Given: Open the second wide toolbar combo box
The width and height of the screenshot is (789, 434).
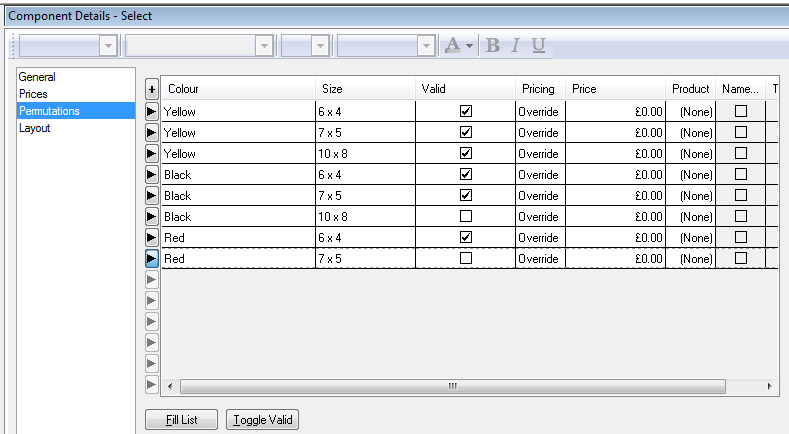Looking at the screenshot, I should 264,45.
